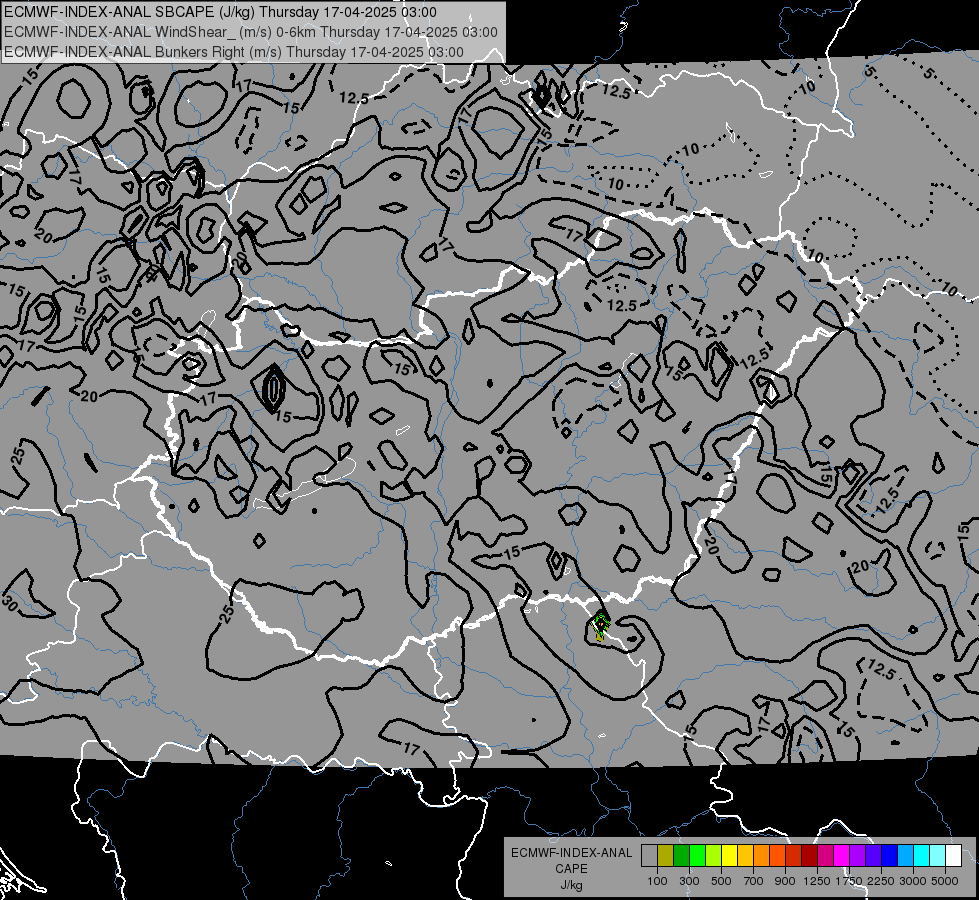Image resolution: width=979 pixels, height=900 pixels.
Task: Choose the bright magenta legend swatch
Action: (842, 856)
